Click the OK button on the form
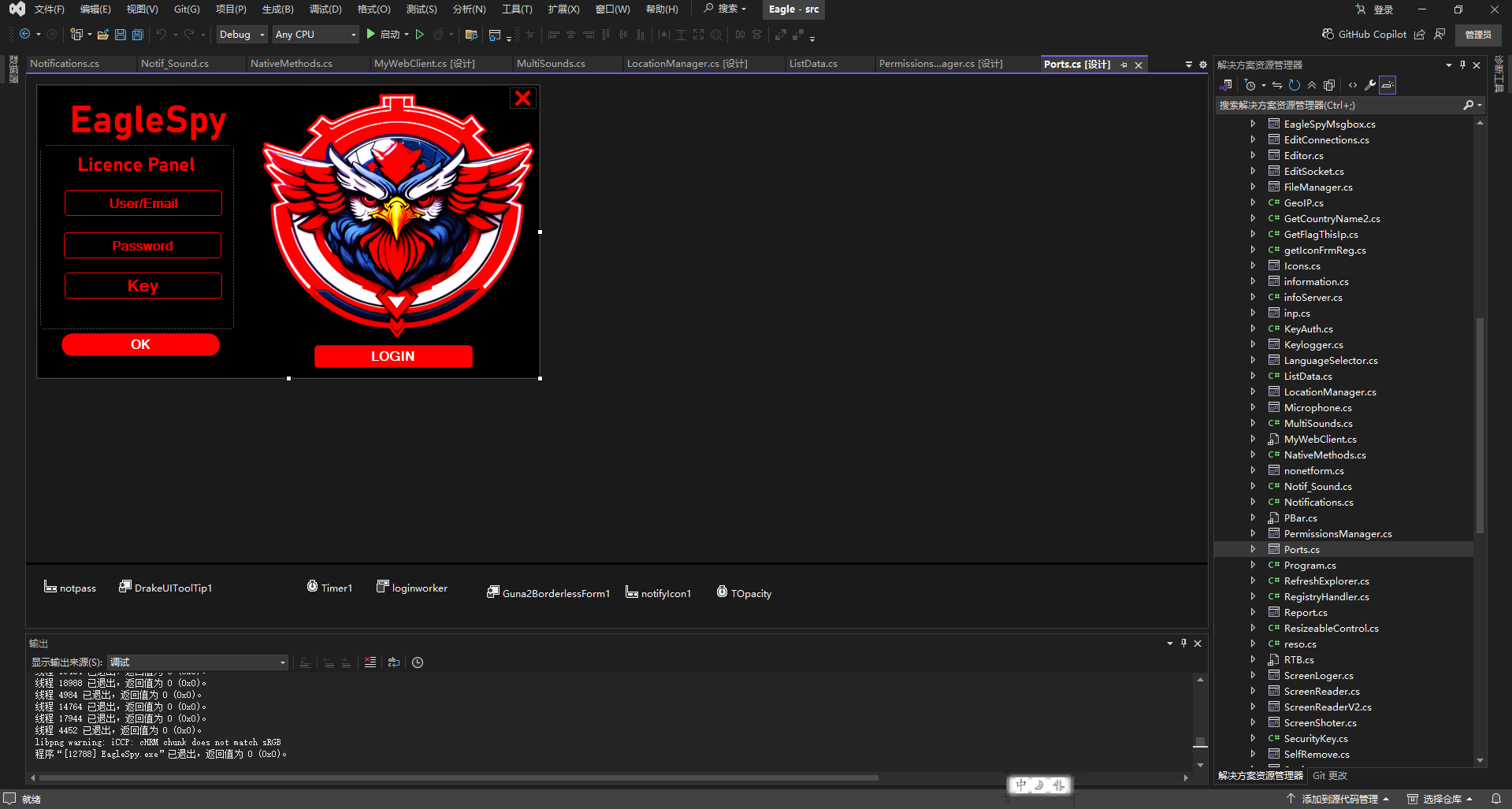This screenshot has height=809, width=1512. tap(140, 345)
